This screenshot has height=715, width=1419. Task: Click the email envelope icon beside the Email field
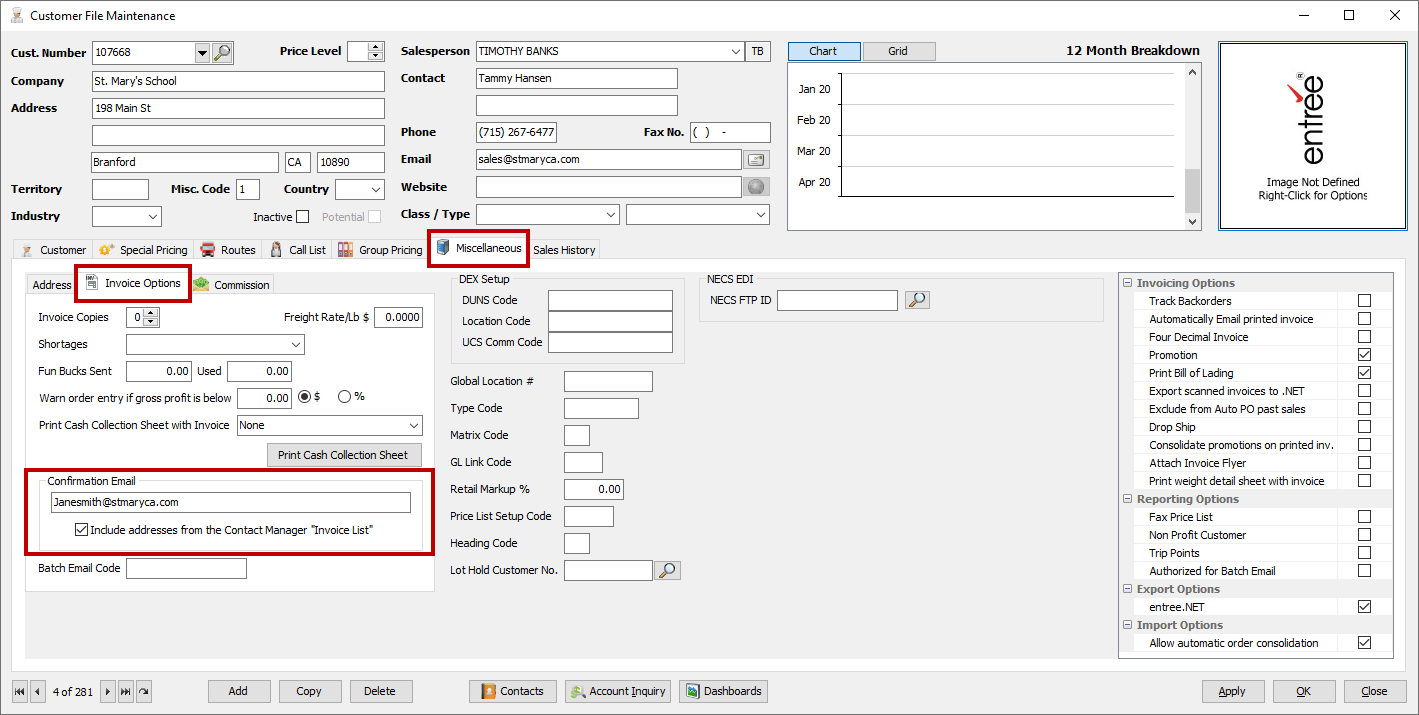pos(757,159)
